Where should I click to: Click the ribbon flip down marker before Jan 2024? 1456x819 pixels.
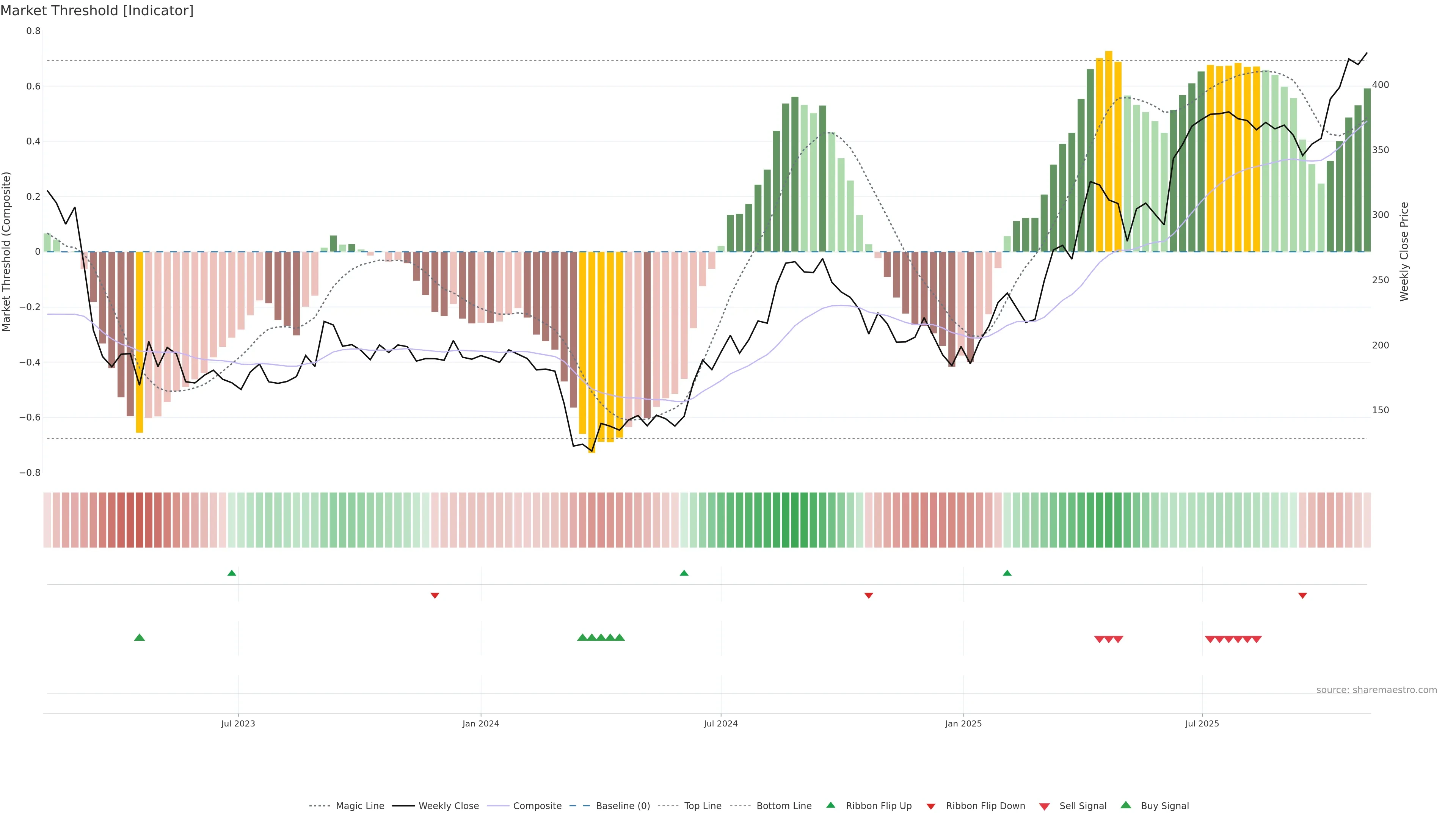click(x=435, y=596)
